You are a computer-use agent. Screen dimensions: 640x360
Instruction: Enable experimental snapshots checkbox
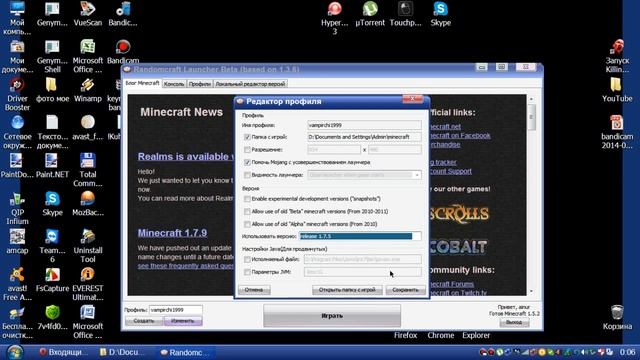[247, 199]
